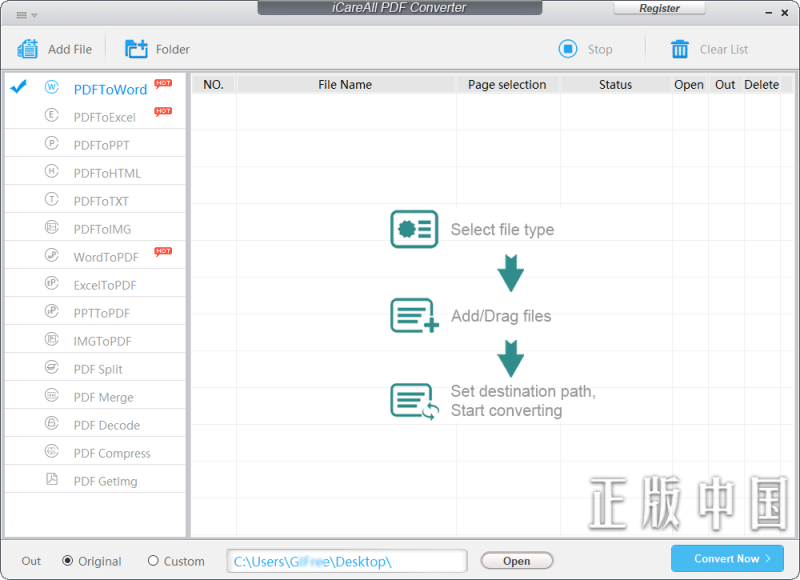Switch to WordToPDF mode
The width and height of the screenshot is (800, 580).
click(x=95, y=255)
